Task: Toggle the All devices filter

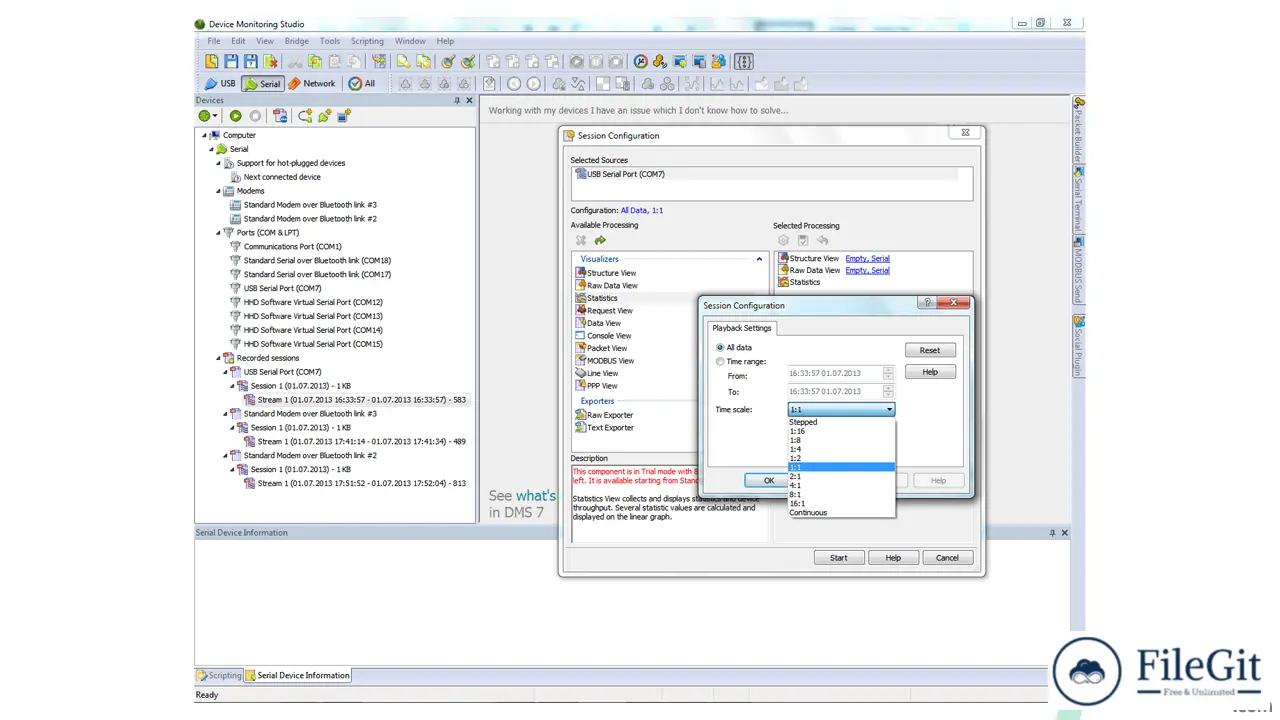Action: 362,84
